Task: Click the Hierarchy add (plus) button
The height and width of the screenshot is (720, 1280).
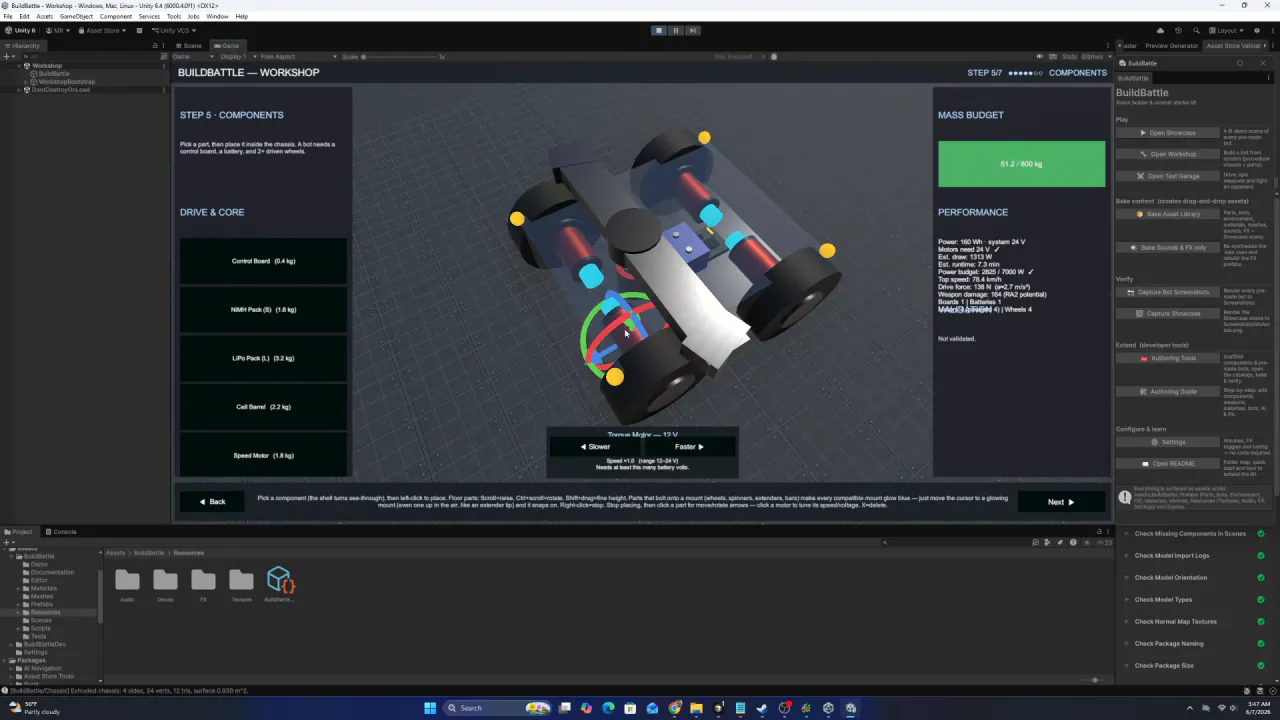Action: (x=7, y=56)
